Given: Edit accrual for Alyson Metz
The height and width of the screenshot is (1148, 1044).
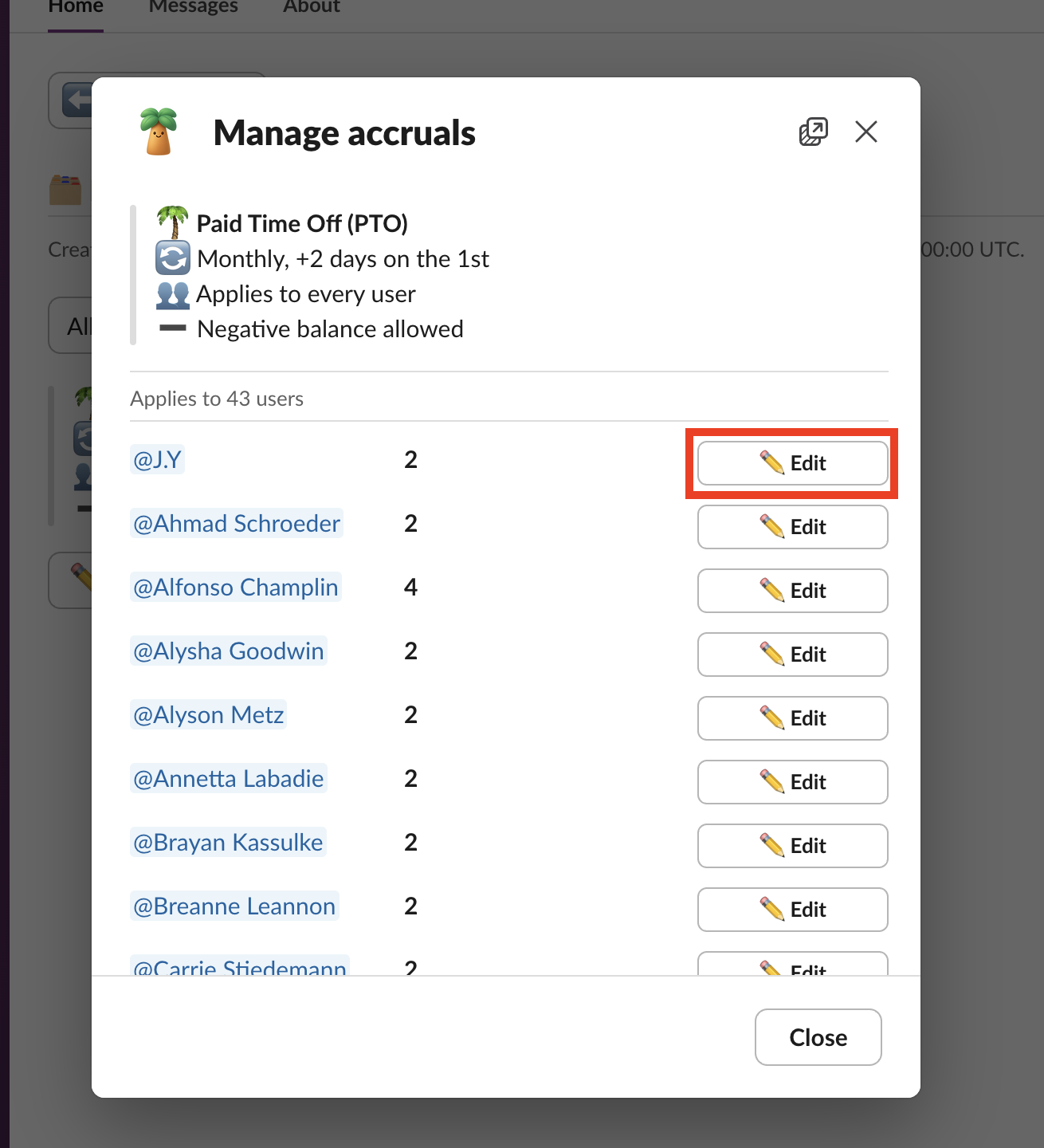Looking at the screenshot, I should click(x=792, y=718).
